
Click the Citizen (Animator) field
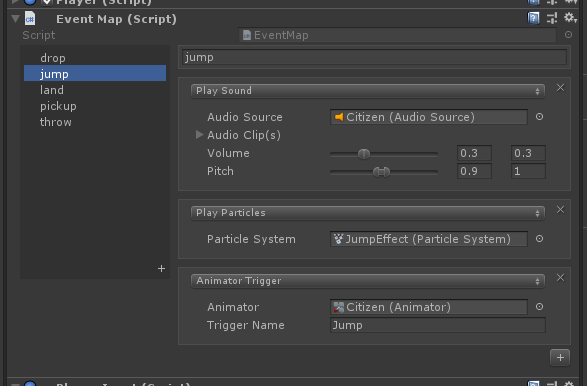coord(429,307)
